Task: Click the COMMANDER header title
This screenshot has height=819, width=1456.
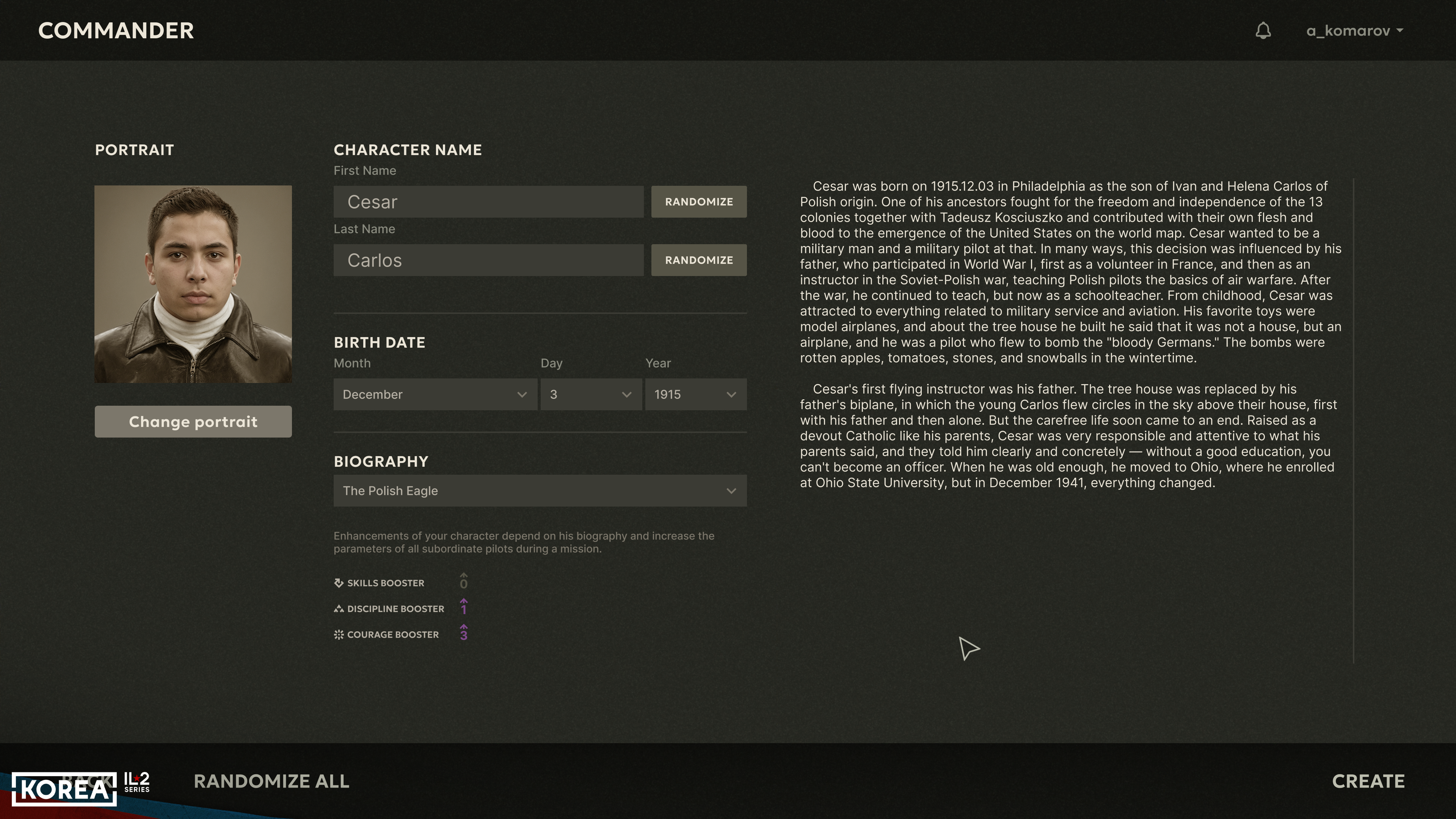Action: tap(116, 30)
